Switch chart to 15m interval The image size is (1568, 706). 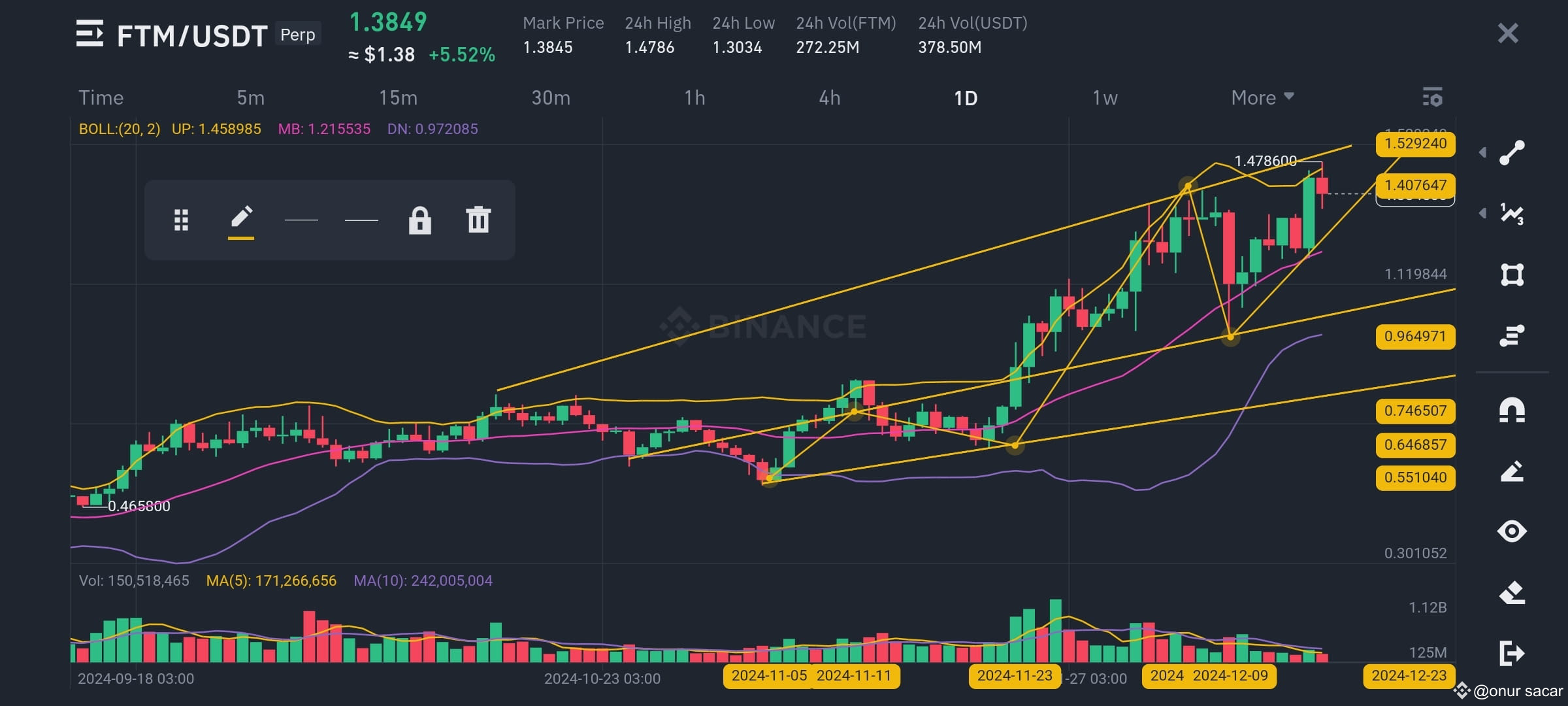[x=398, y=98]
